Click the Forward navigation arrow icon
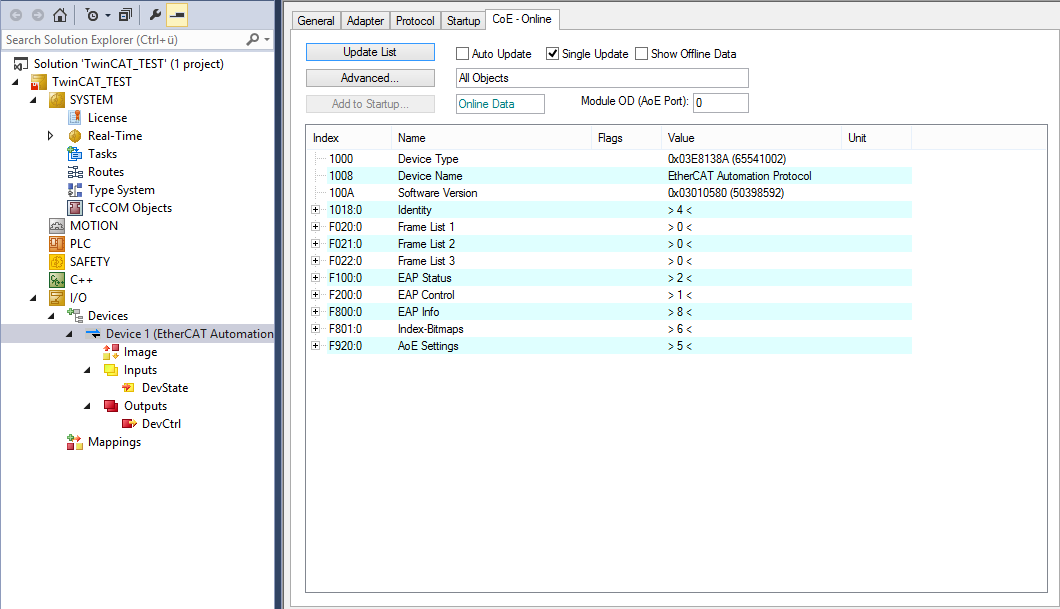 click(38, 15)
